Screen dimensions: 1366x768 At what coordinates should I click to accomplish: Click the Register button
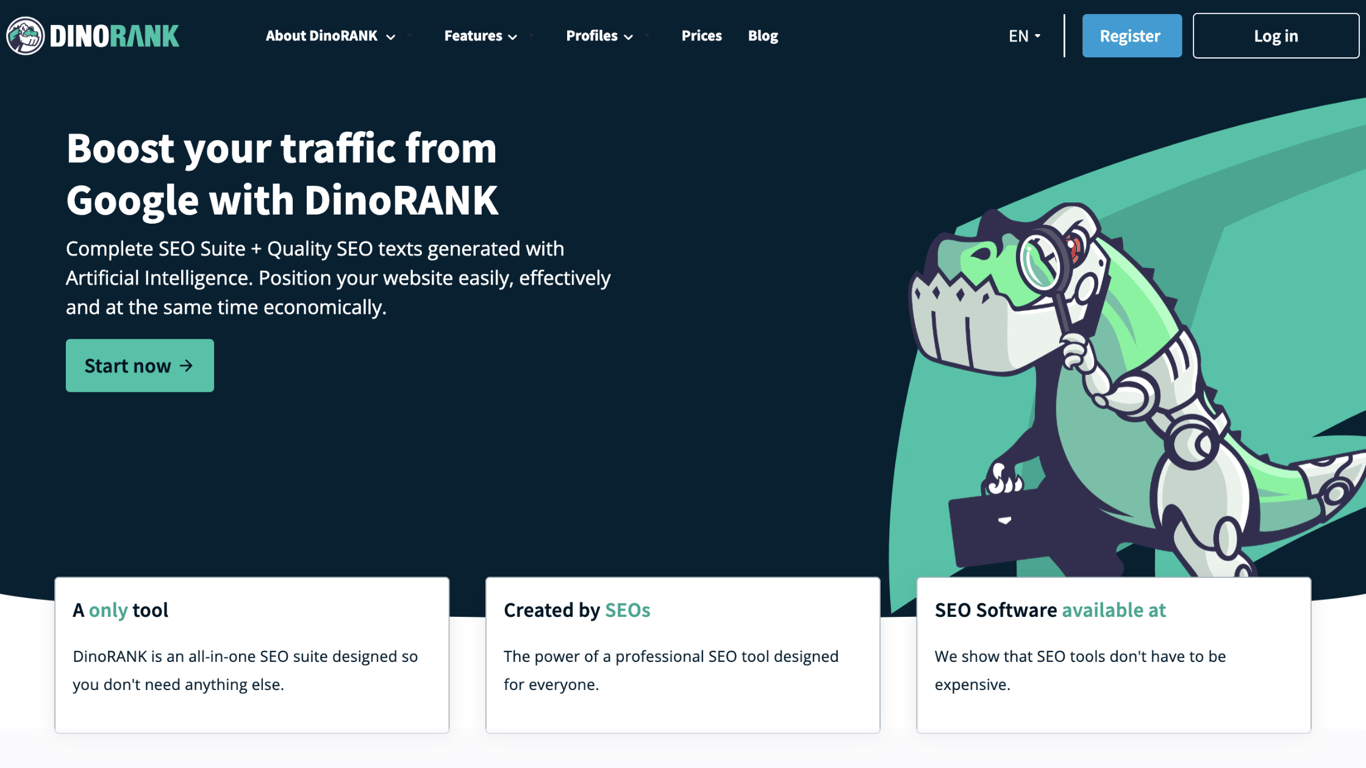click(1132, 36)
